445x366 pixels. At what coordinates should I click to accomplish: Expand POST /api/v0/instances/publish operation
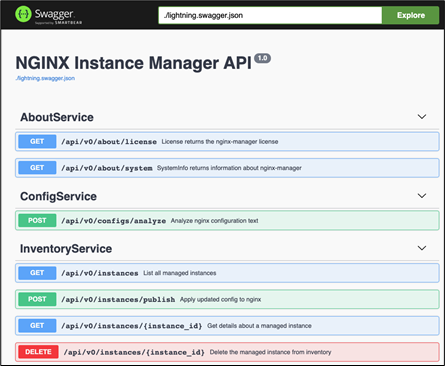coord(227,299)
